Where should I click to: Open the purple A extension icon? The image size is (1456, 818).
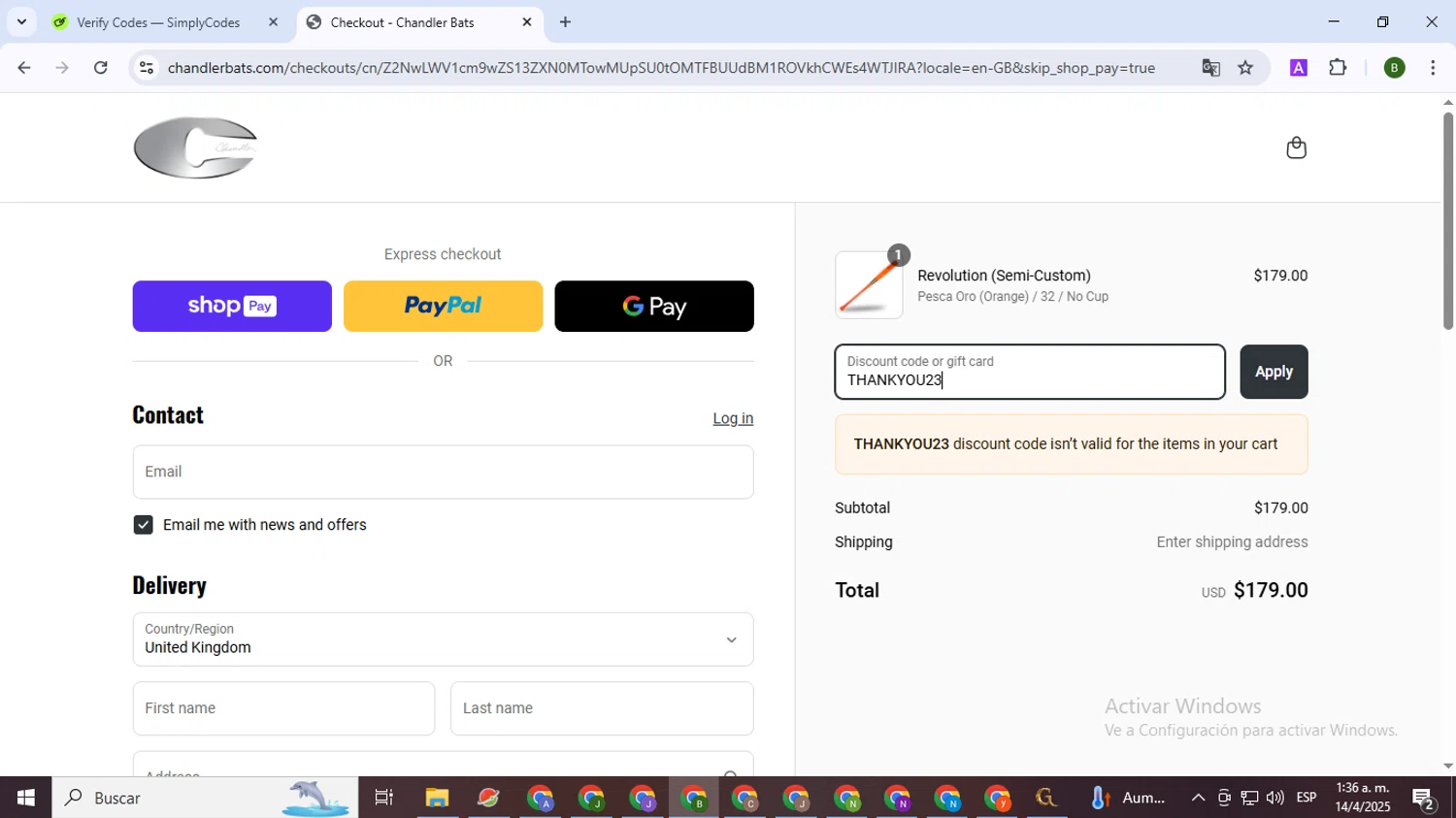point(1299,68)
